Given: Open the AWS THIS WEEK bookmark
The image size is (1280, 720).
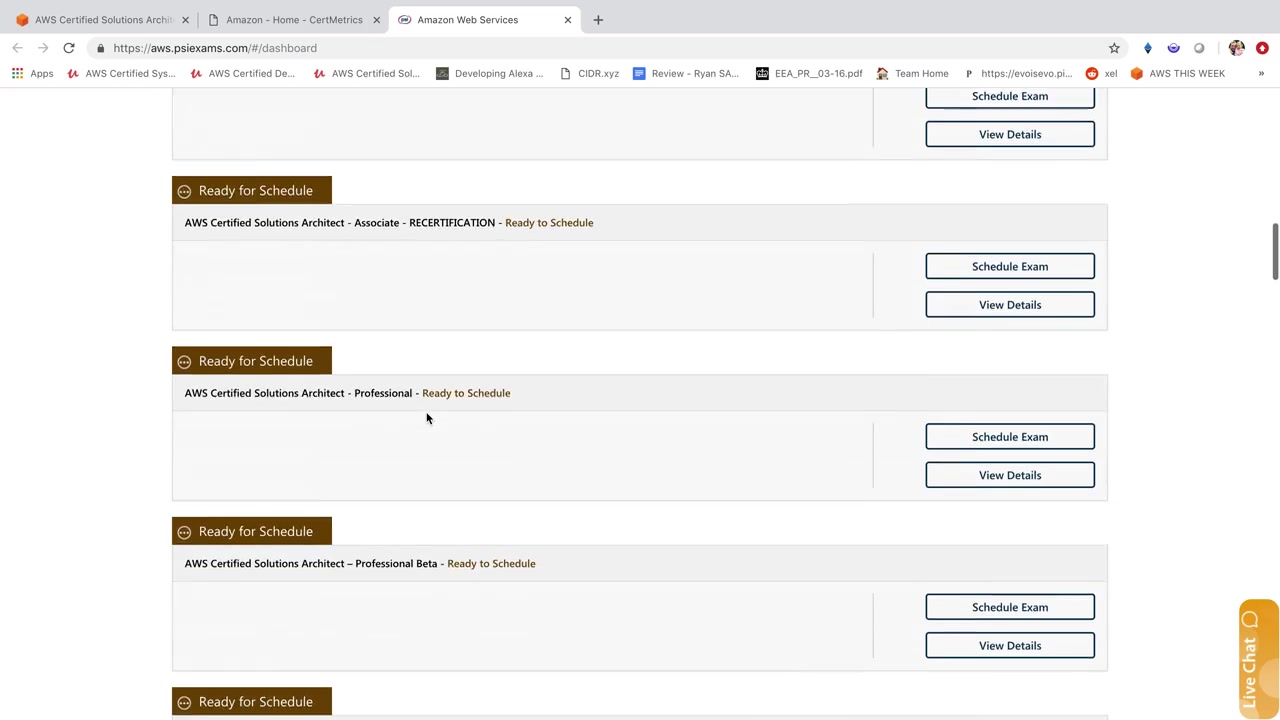Looking at the screenshot, I should point(1178,73).
